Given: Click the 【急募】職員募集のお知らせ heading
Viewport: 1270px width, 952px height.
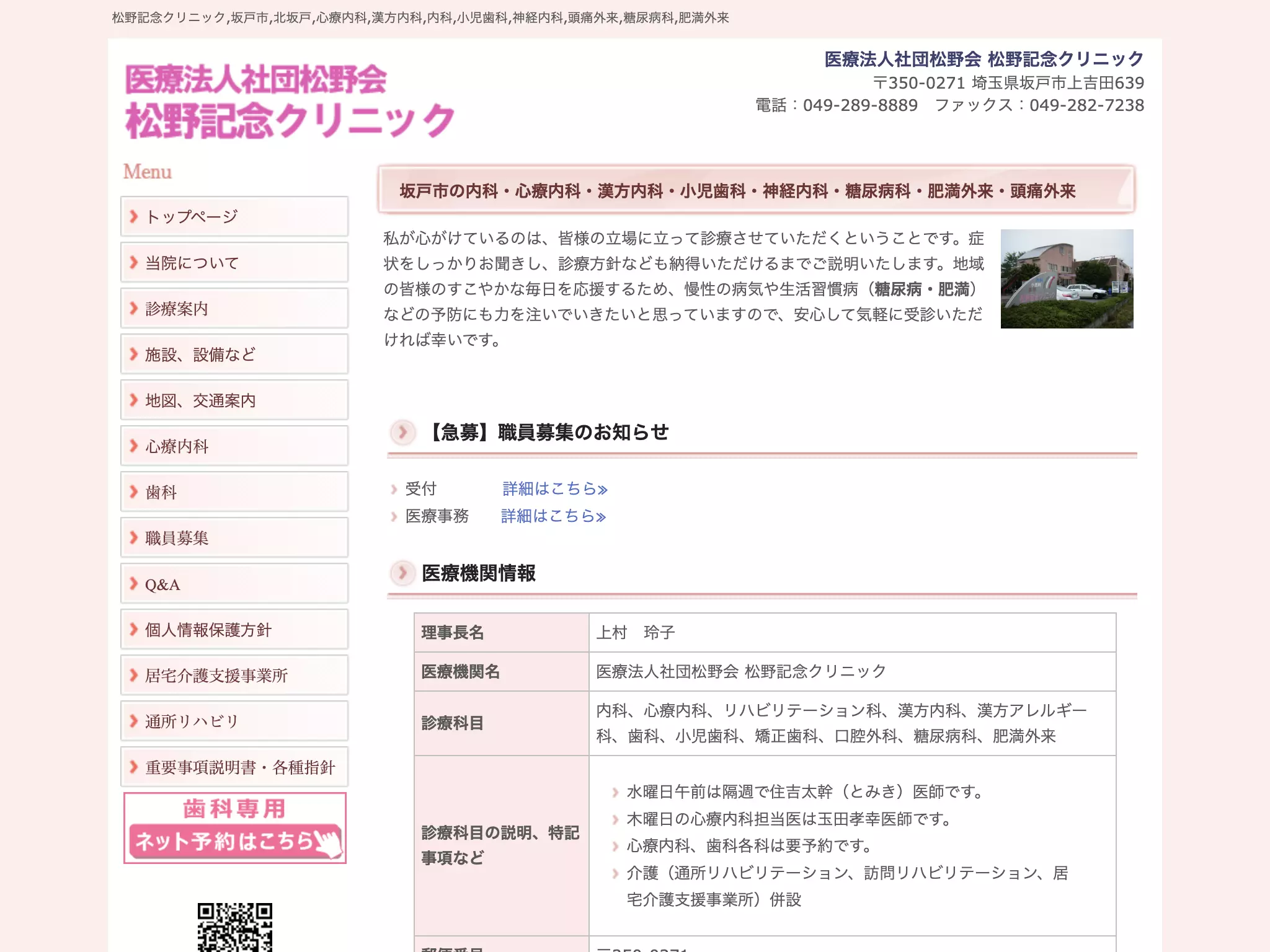Looking at the screenshot, I should pos(548,432).
